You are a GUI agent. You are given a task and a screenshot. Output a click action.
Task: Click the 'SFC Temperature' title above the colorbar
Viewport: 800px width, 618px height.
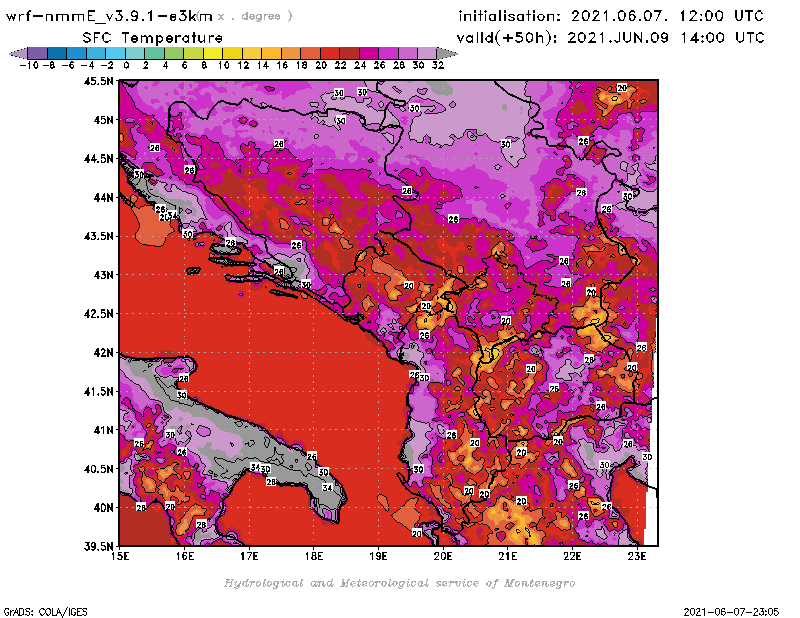137,37
